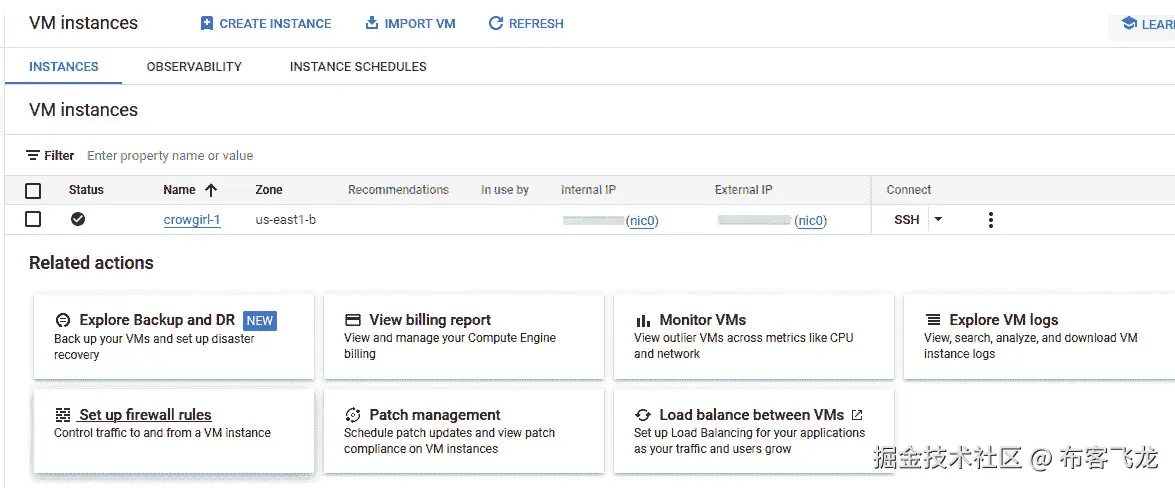The image size is (1175, 488).
Task: Click the View billing report card icon
Action: [352, 320]
